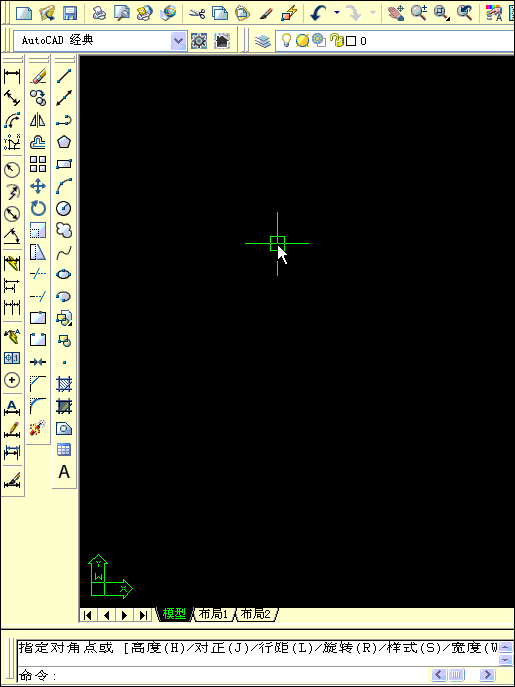Open the redo history dropdown arrow
This screenshot has width=515, height=687.
pos(373,13)
